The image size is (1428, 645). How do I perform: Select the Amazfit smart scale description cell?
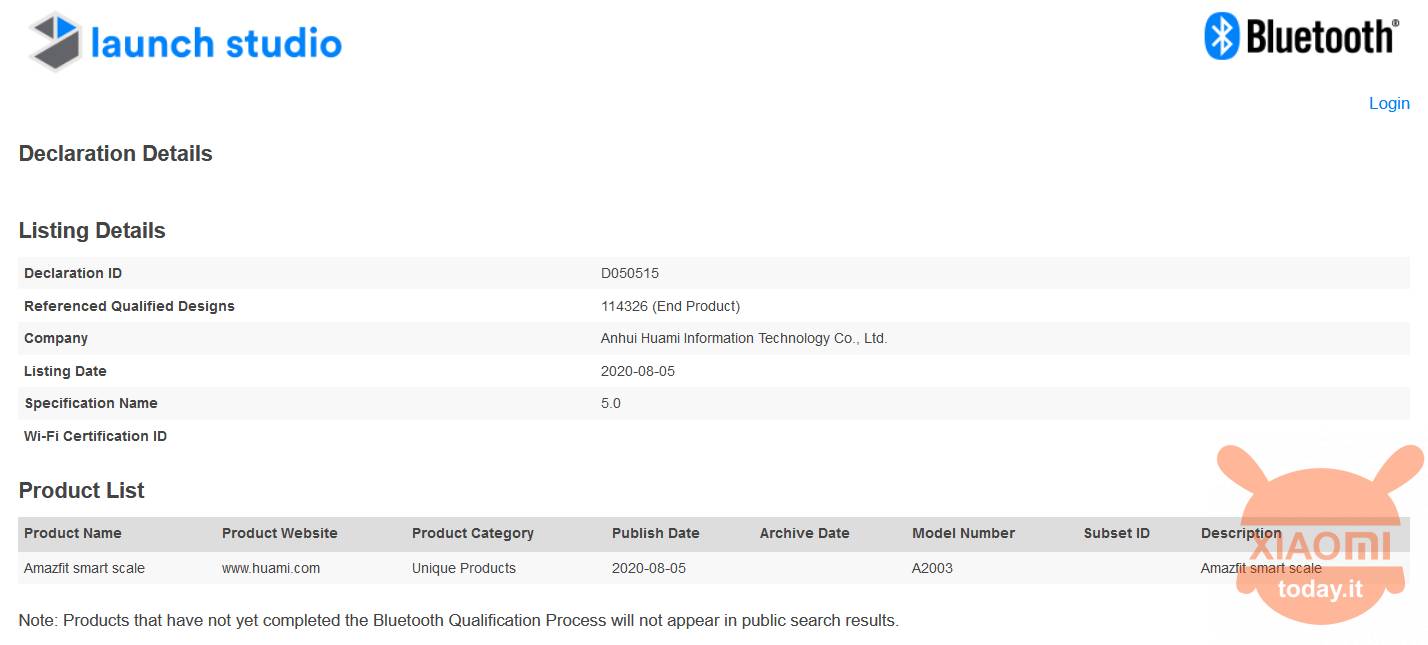1261,568
